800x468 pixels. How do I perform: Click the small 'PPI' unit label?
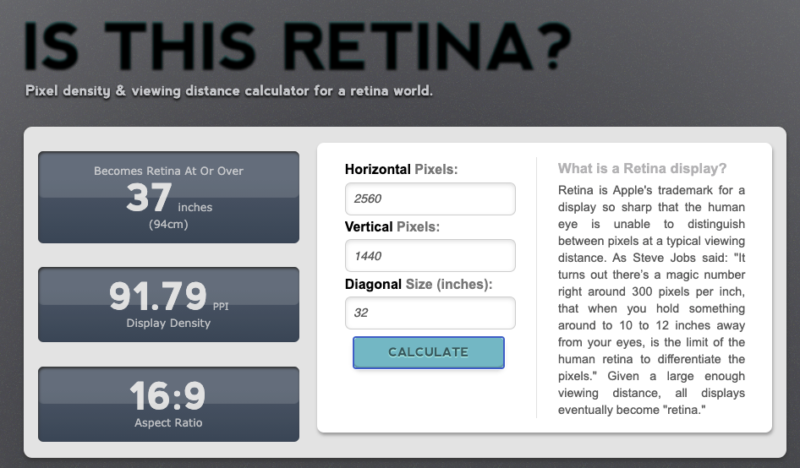(221, 305)
